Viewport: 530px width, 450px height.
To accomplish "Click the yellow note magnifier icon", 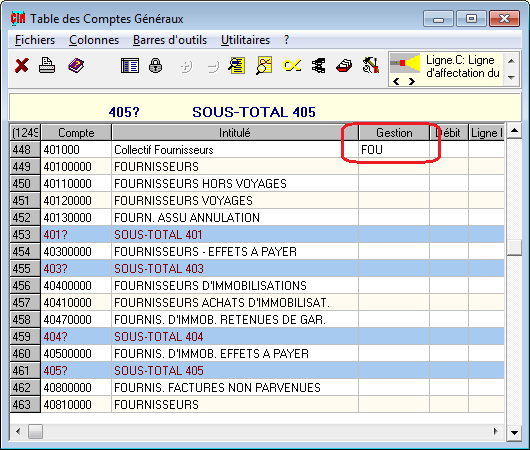I will [264, 66].
